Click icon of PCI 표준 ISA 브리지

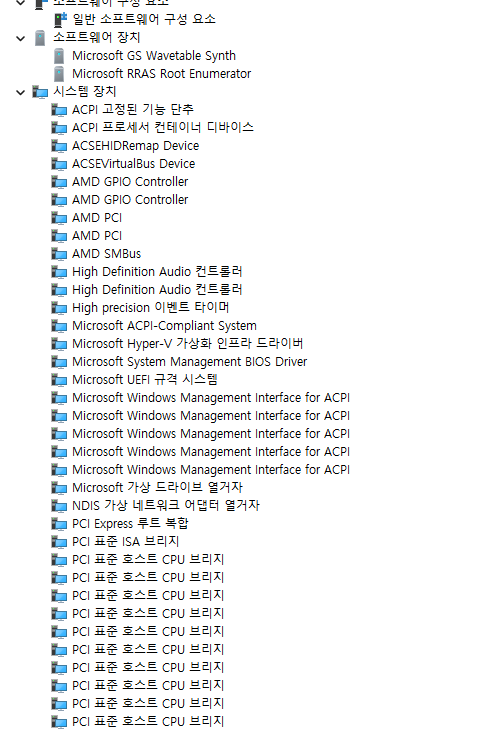[x=59, y=542]
